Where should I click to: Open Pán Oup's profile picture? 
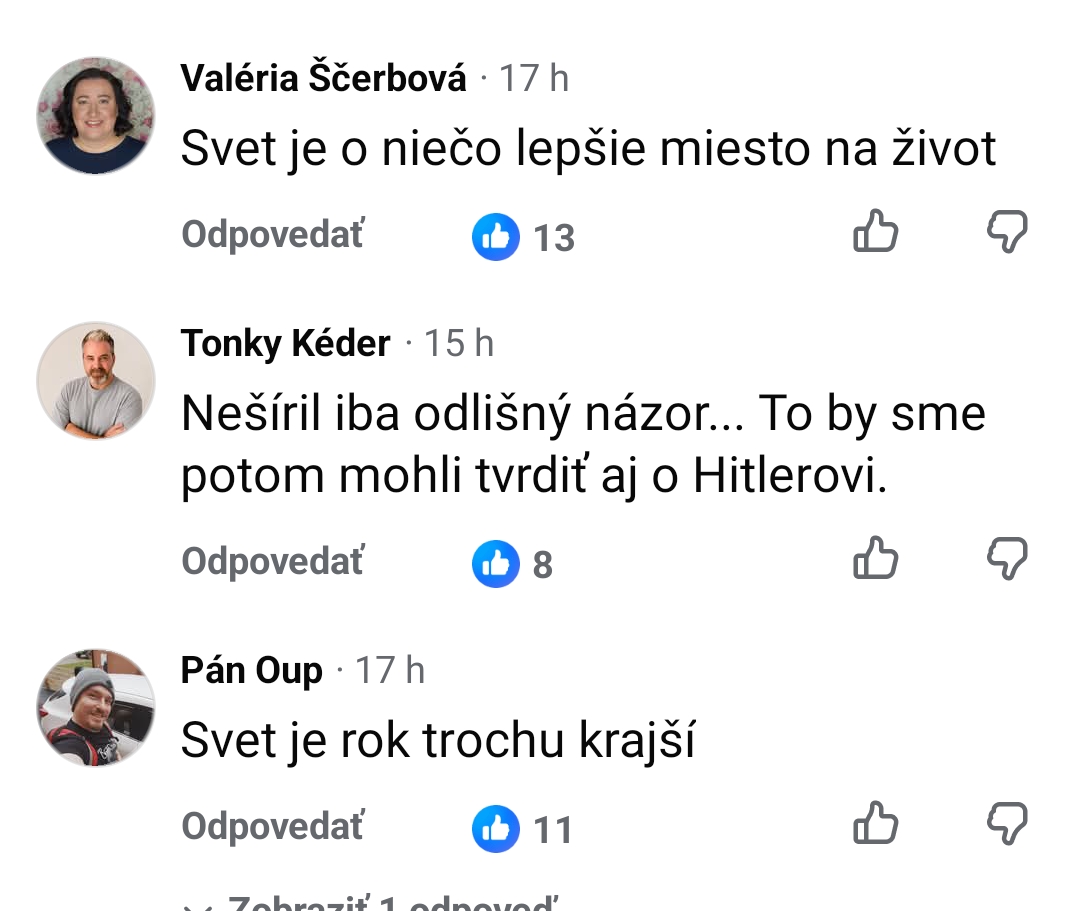96,707
